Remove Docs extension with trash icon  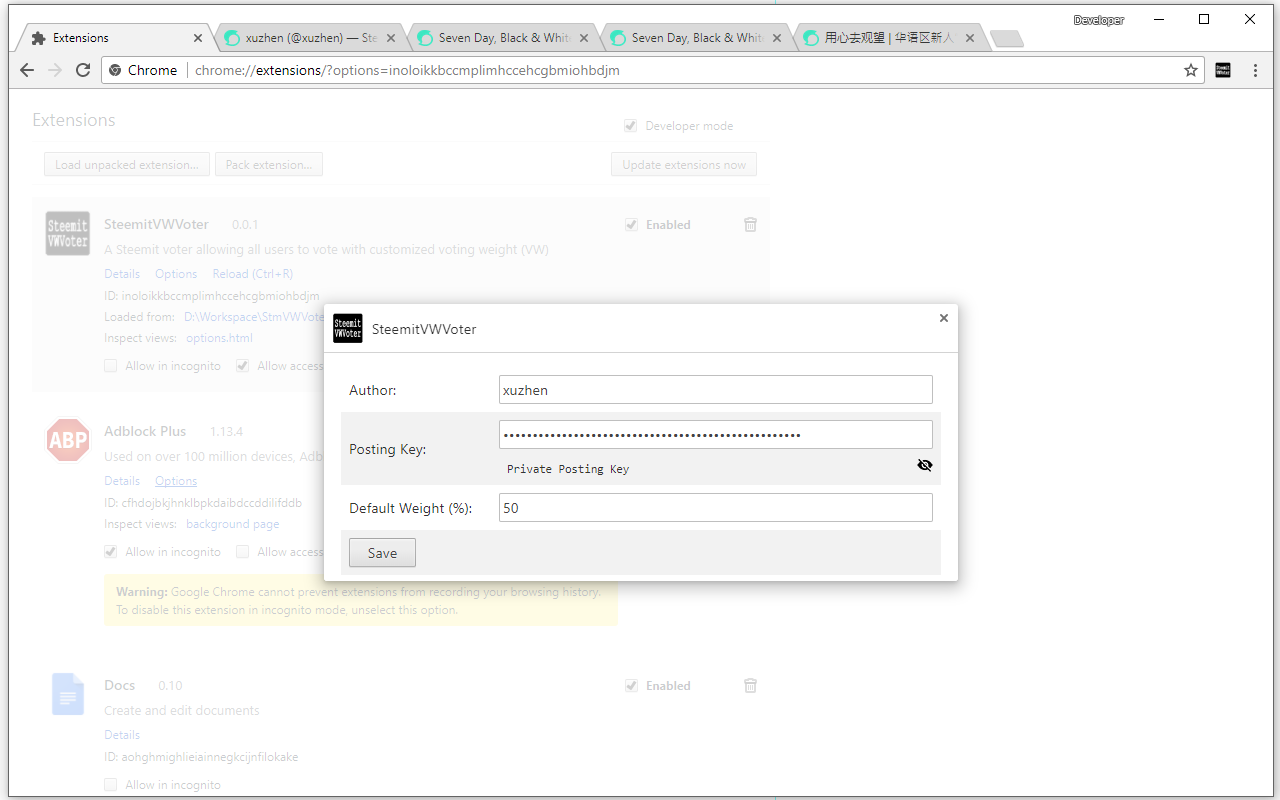tap(750, 686)
